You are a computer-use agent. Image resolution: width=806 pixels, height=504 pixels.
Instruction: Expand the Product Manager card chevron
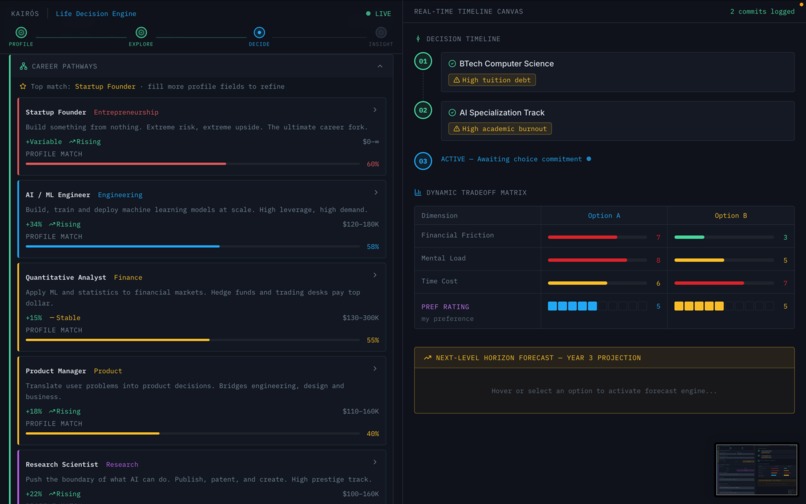[x=375, y=369]
